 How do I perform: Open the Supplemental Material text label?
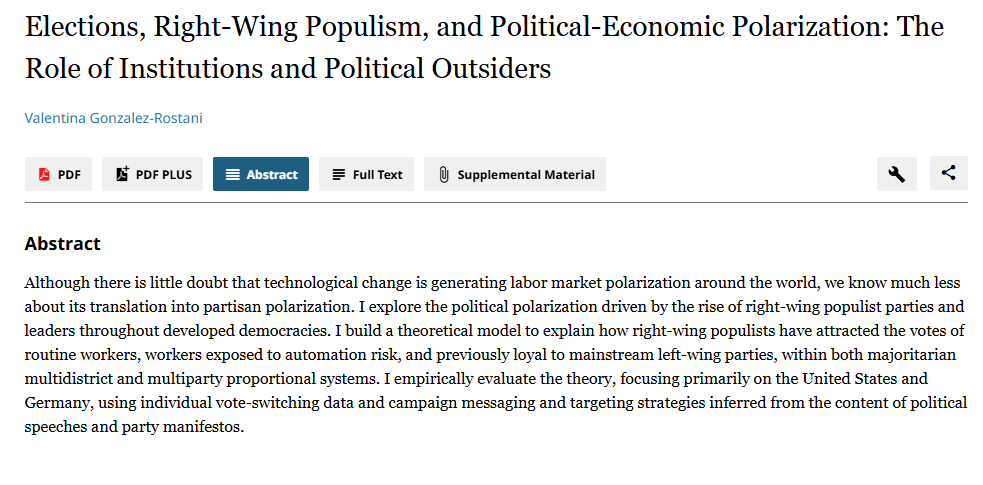[526, 174]
